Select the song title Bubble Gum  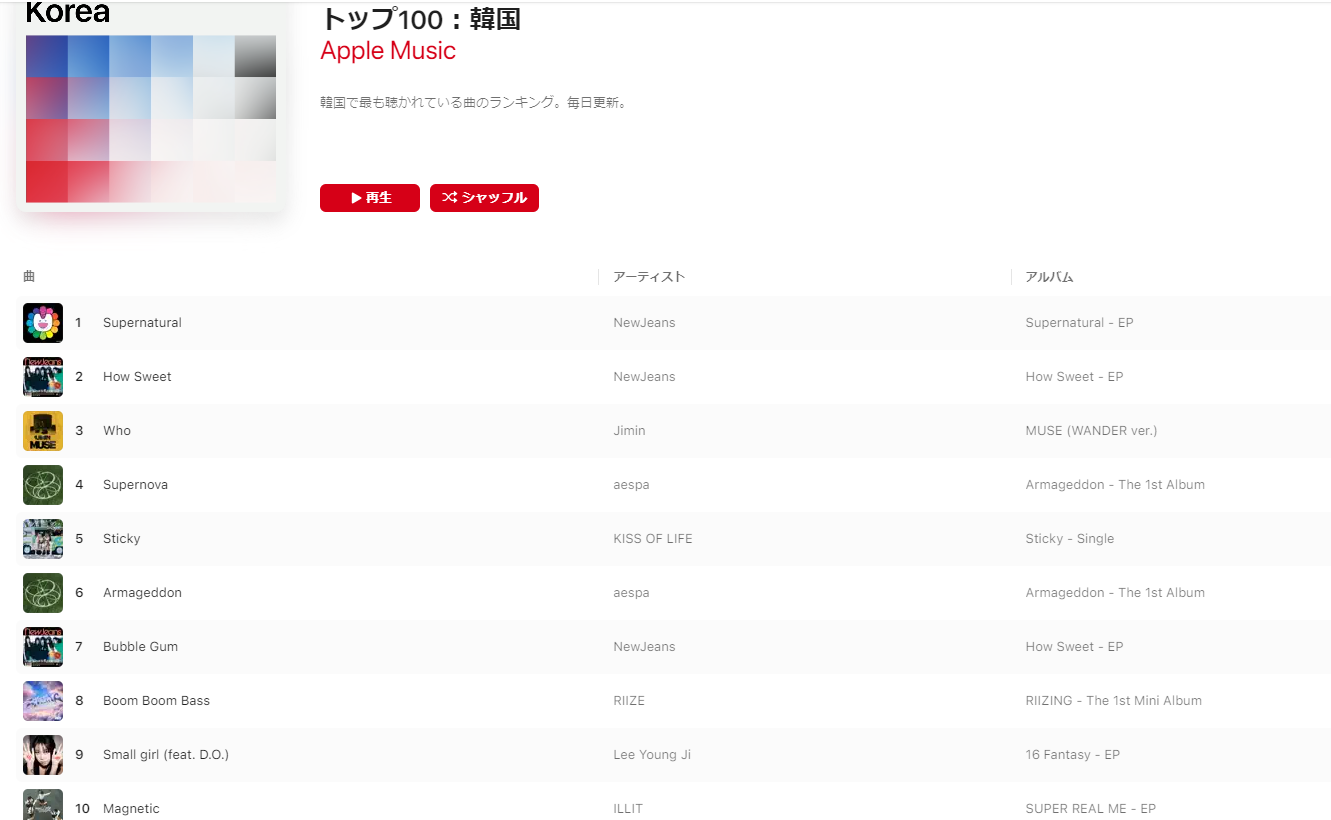(140, 647)
